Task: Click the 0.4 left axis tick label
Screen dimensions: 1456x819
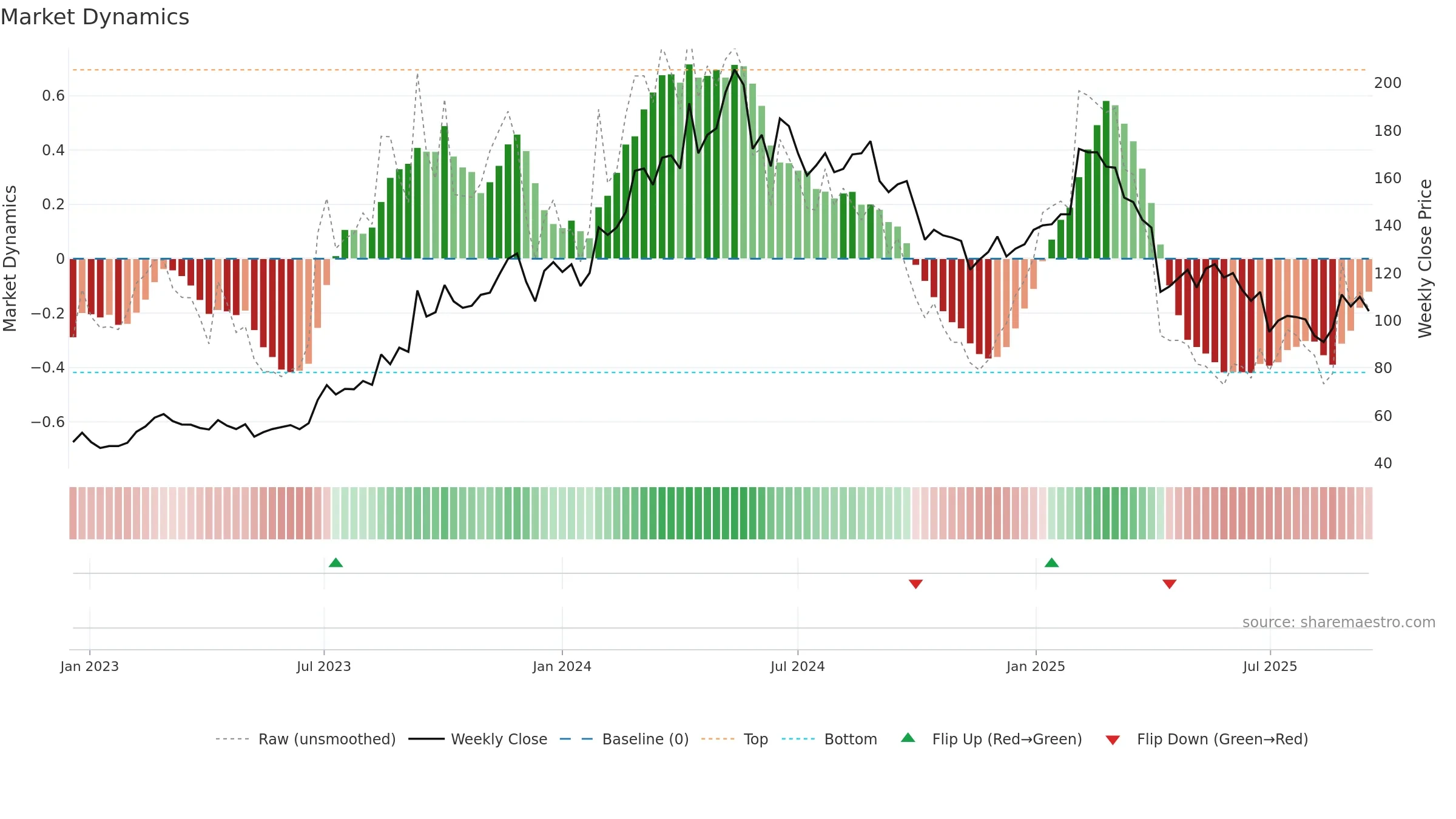Action: point(53,150)
